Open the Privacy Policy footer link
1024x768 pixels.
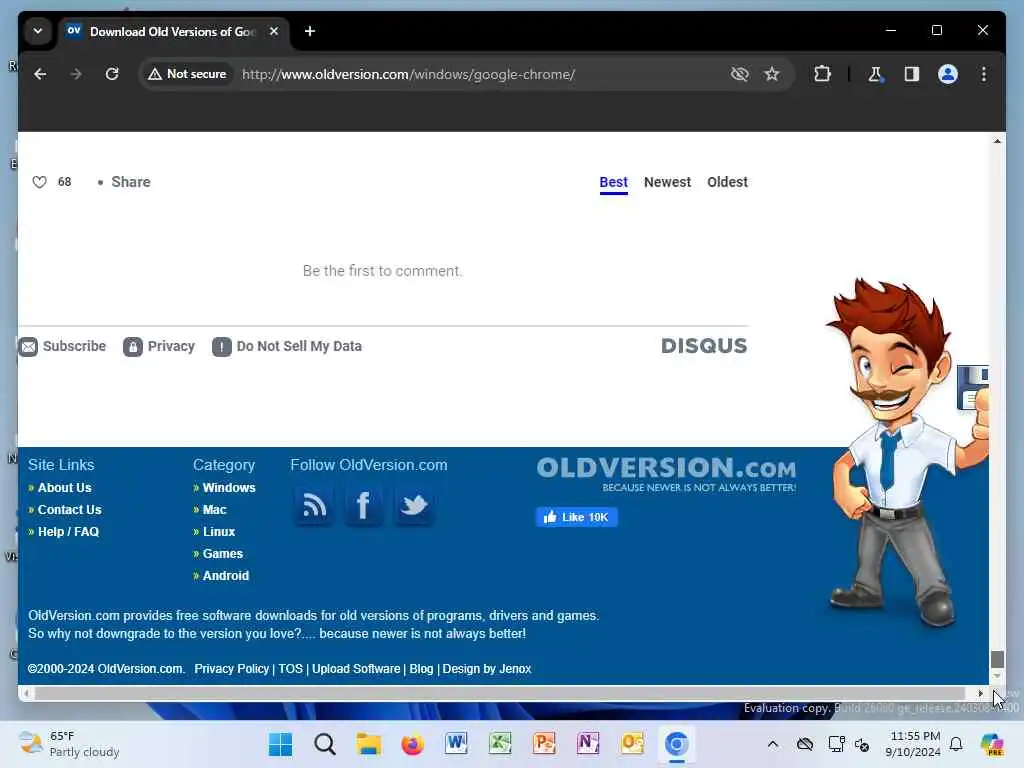(x=231, y=669)
